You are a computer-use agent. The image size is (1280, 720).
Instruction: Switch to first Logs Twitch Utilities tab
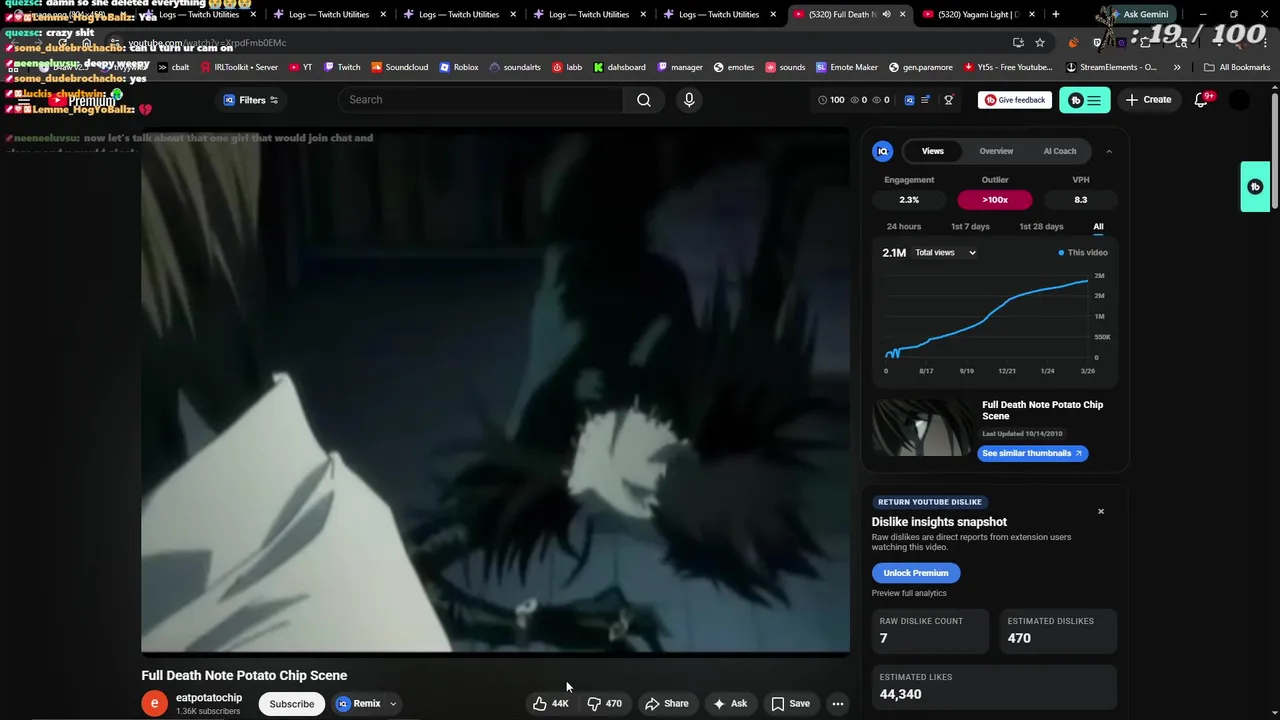click(198, 14)
